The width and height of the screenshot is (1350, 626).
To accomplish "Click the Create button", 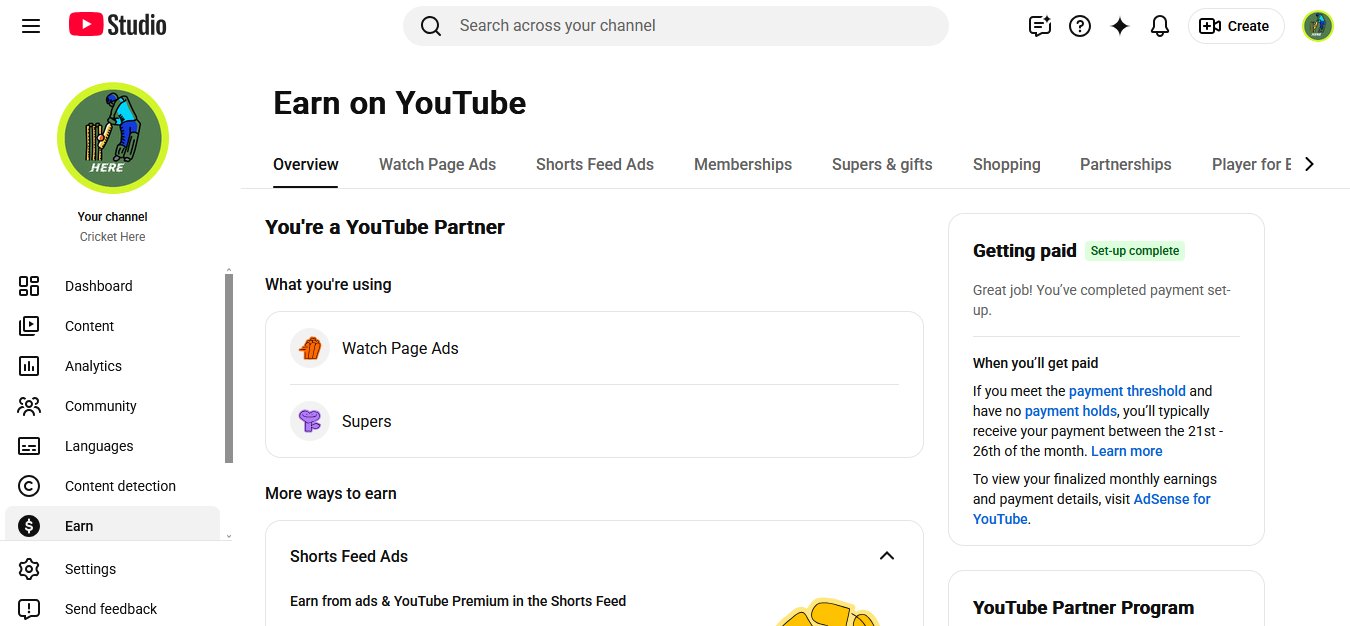I will click(1236, 26).
